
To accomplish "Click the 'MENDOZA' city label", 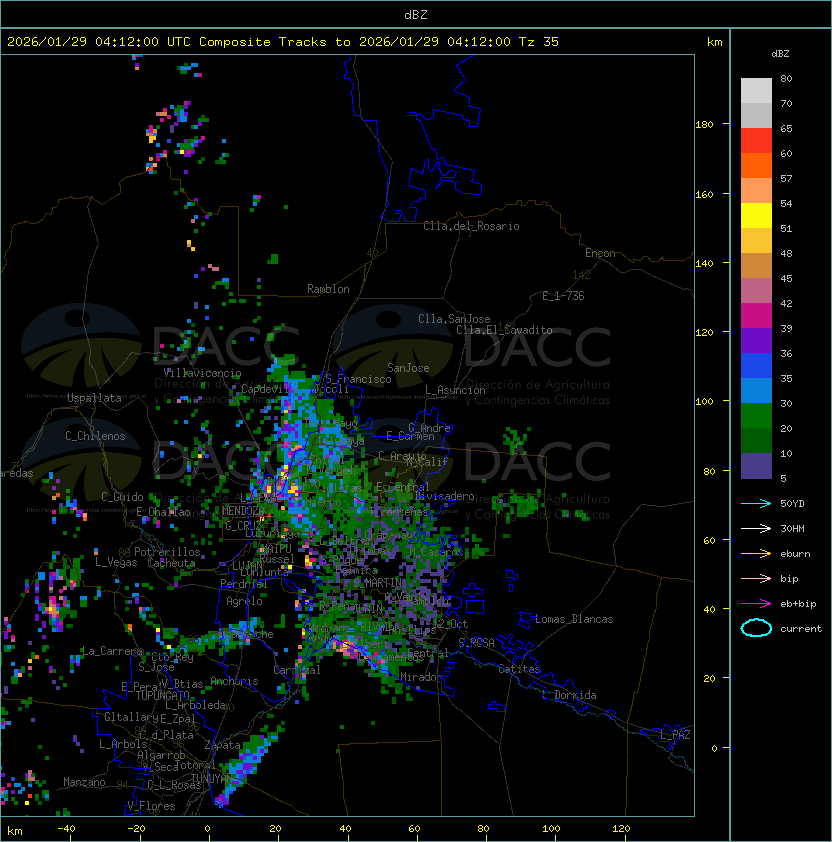I will pyautogui.click(x=243, y=511).
